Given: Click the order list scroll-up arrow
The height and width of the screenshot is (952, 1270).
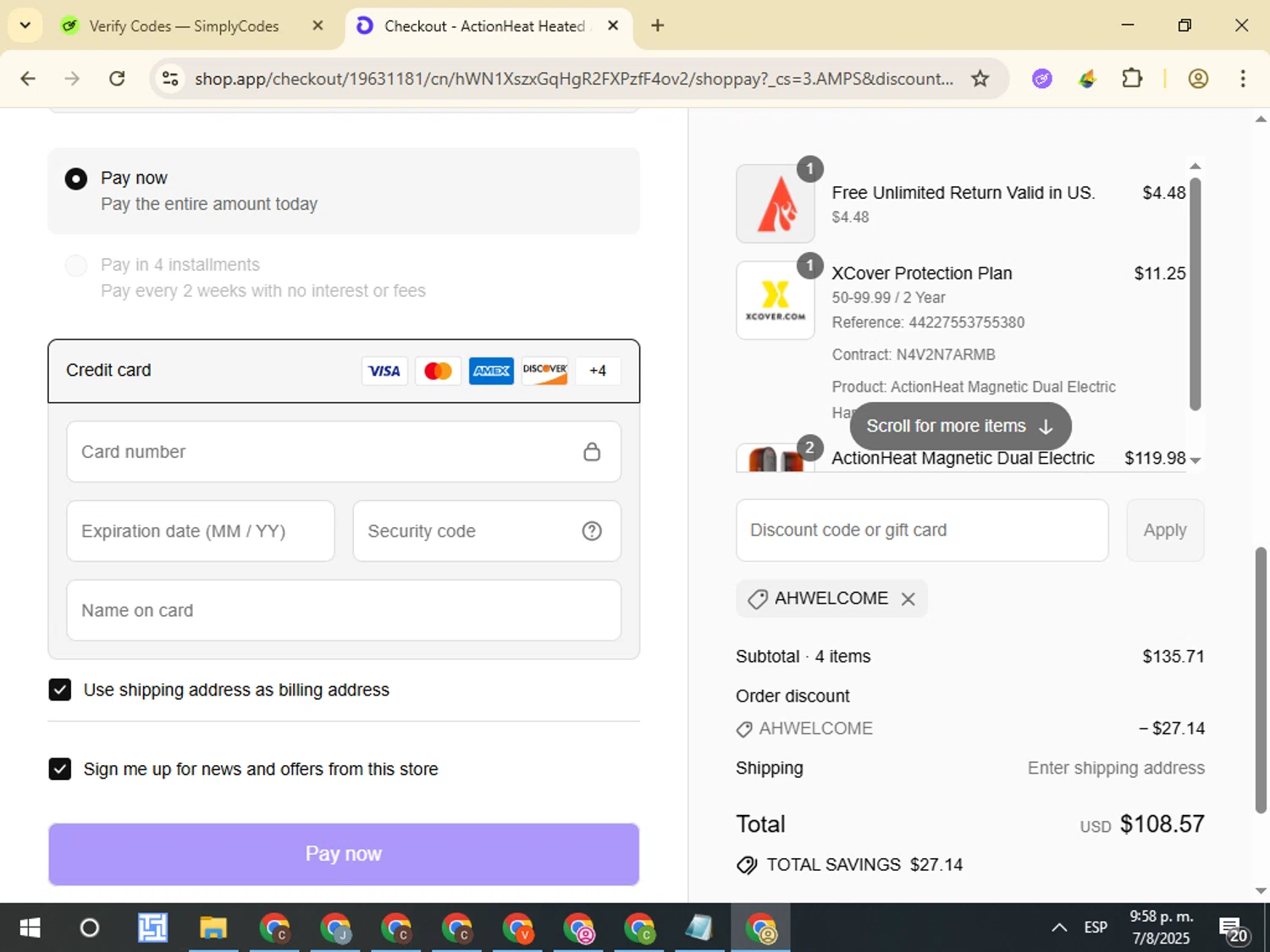Looking at the screenshot, I should tap(1195, 167).
